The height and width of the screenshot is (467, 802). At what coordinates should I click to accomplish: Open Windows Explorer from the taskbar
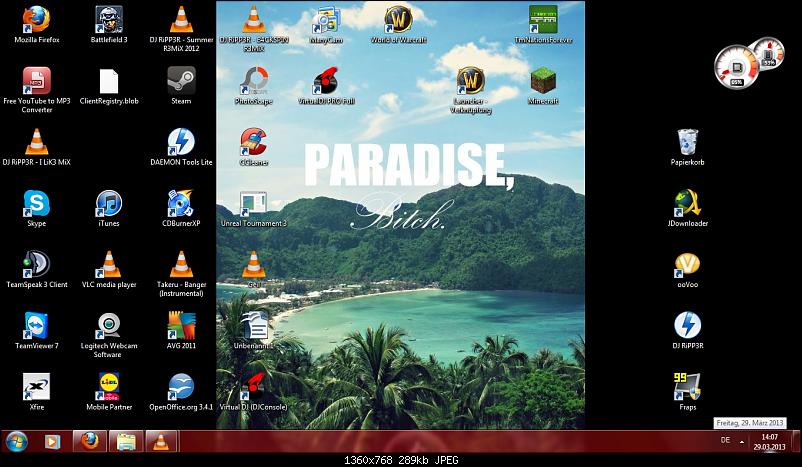click(x=126, y=441)
